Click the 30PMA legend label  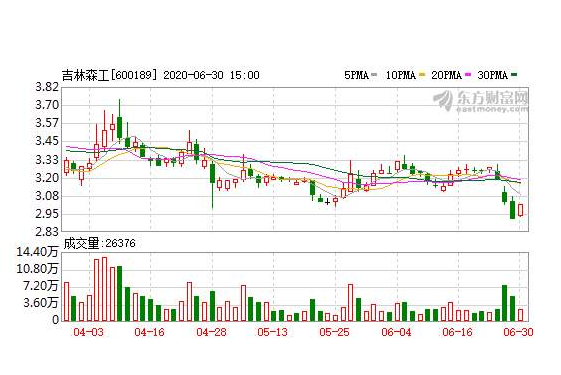coord(492,75)
